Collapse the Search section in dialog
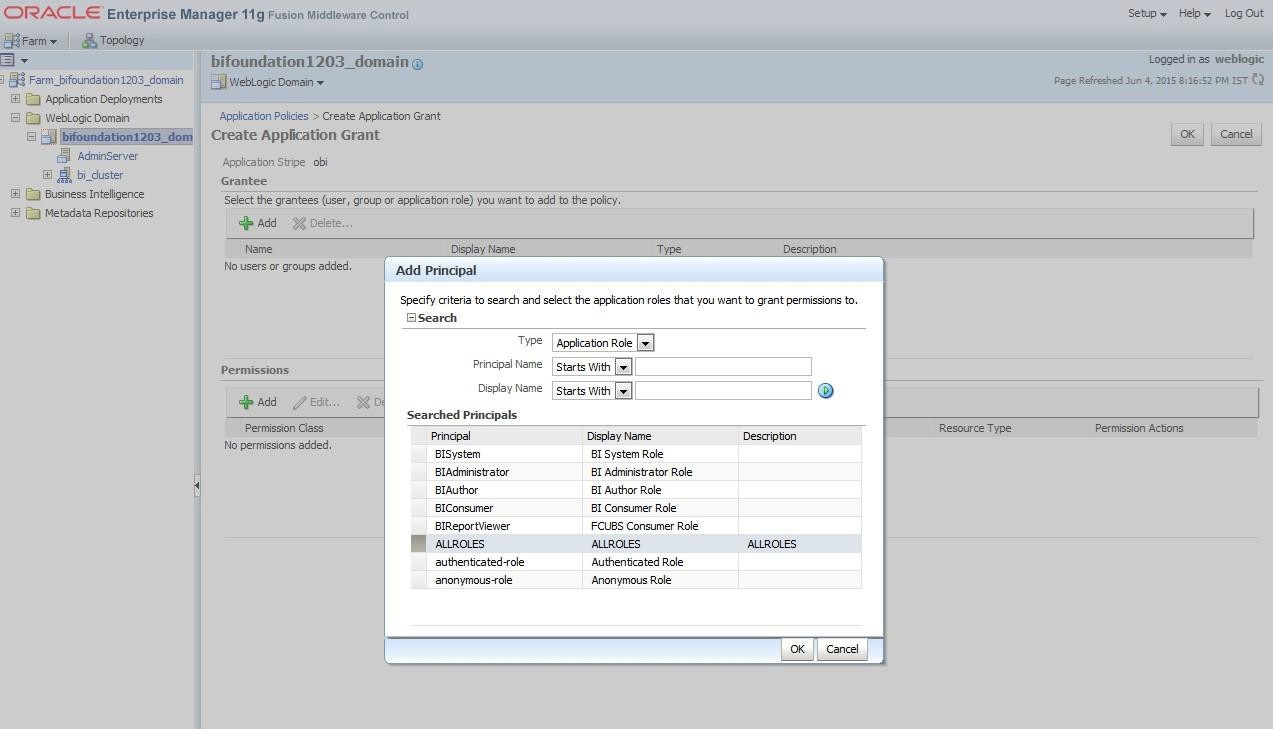Image resolution: width=1273 pixels, height=729 pixels. coord(411,318)
